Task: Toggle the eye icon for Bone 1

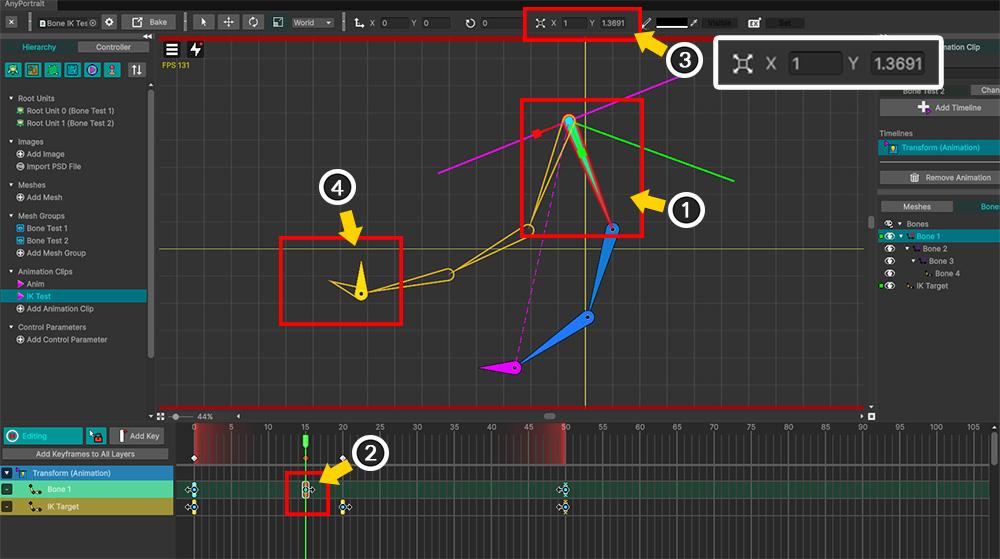Action: tap(890, 236)
